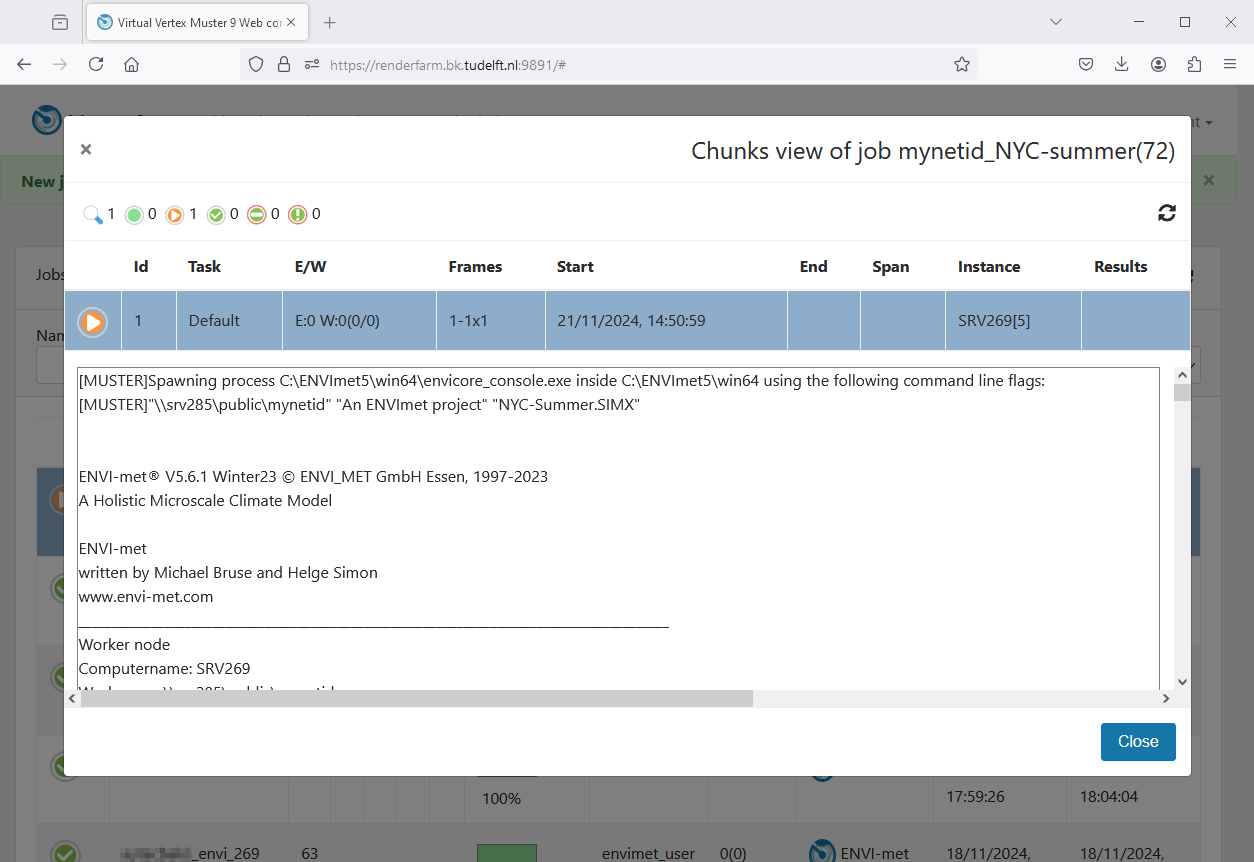
Task: Click the refresh icon in chunks view
Action: pos(1166,213)
